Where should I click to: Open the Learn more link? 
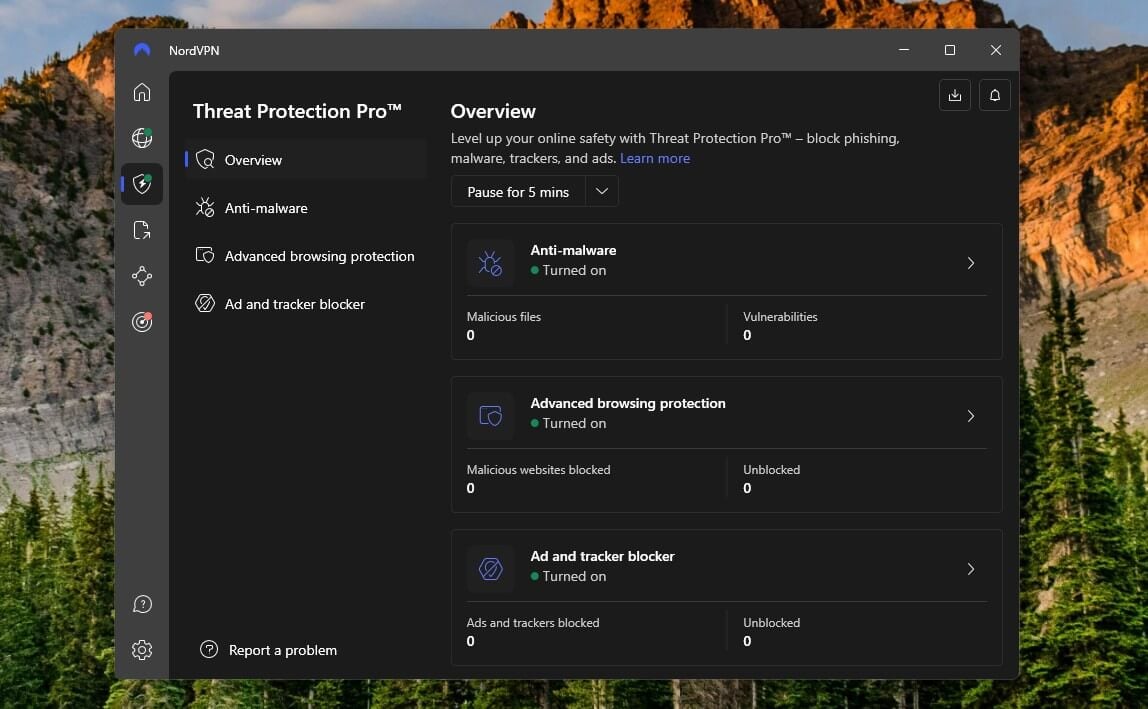(x=655, y=158)
